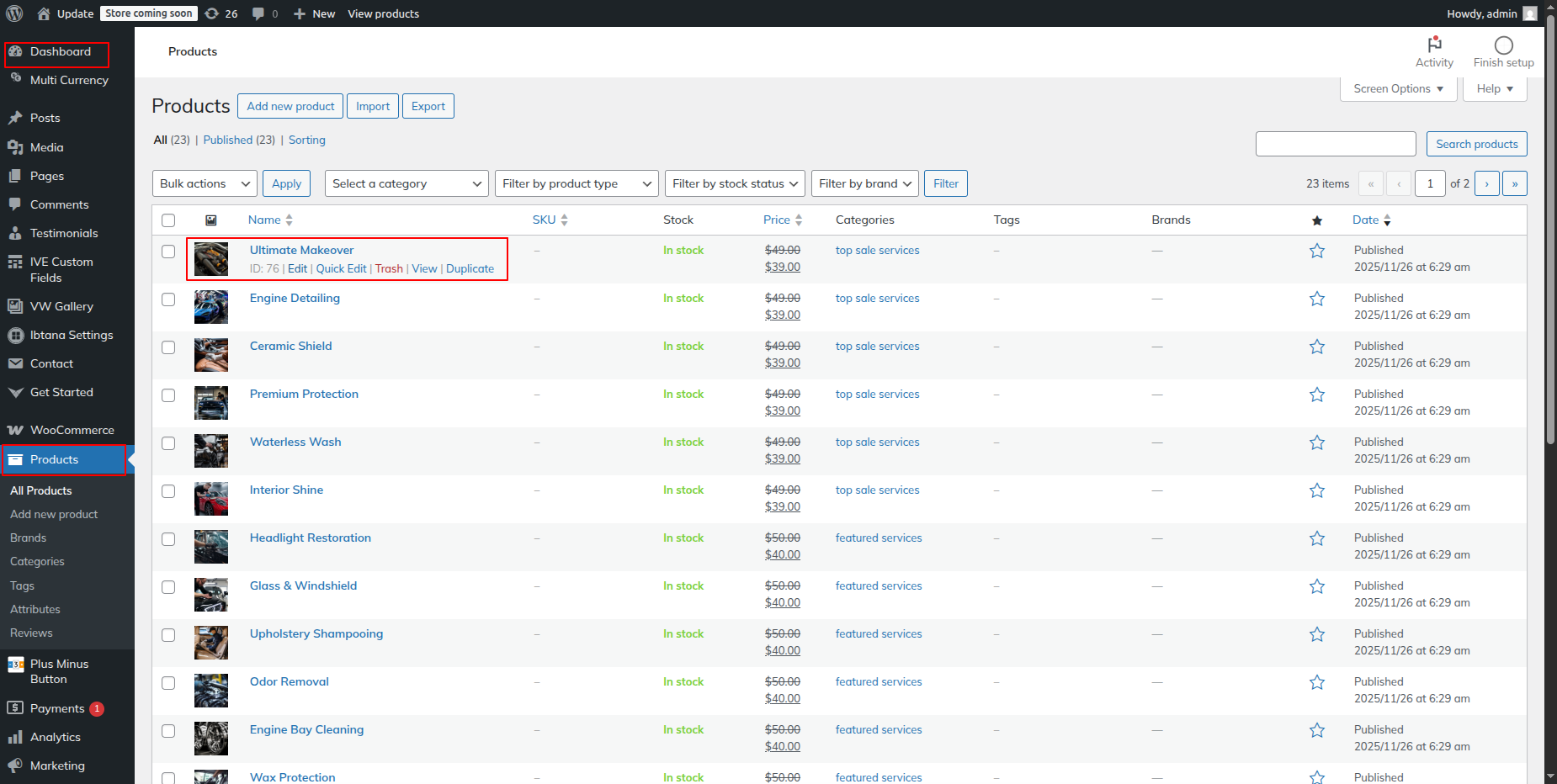Open the Activity panel icon
1557x784 pixels.
pos(1434,45)
